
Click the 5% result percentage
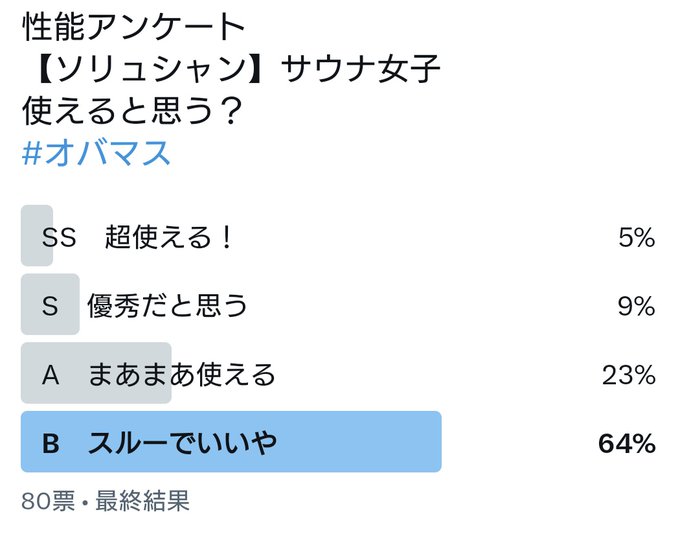[636, 238]
